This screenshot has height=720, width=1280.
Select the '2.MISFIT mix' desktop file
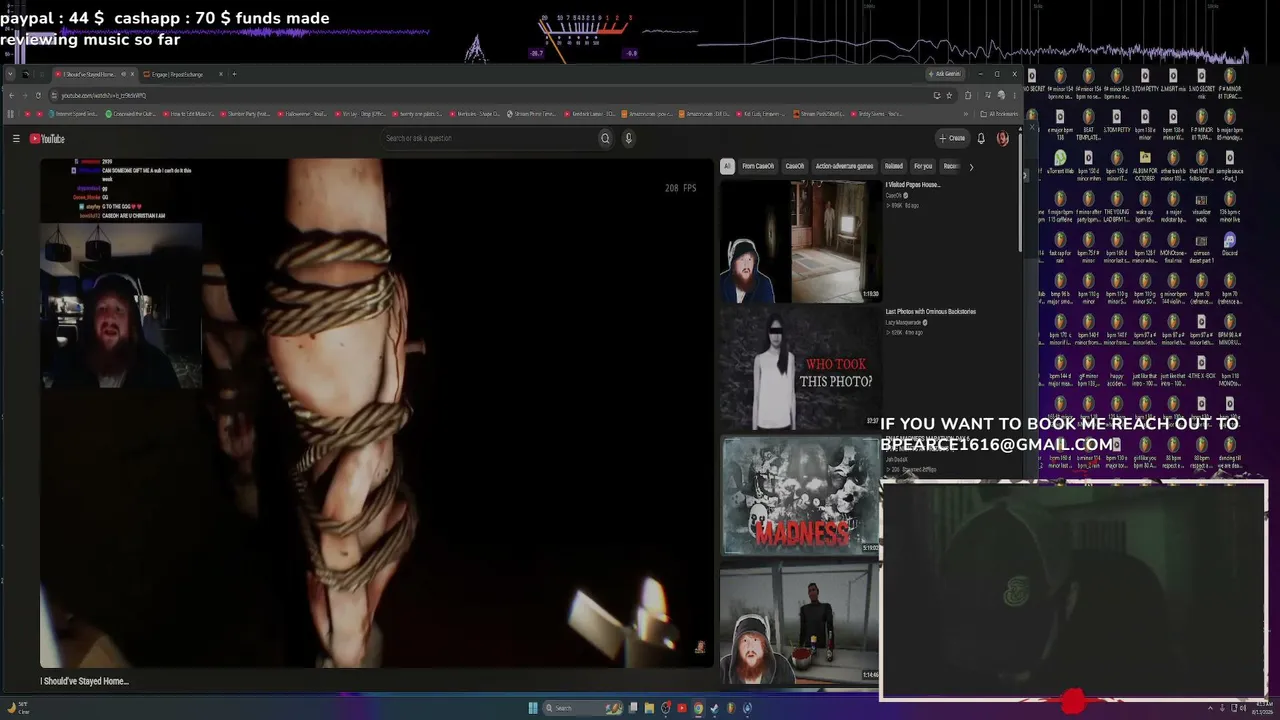pos(1173,81)
